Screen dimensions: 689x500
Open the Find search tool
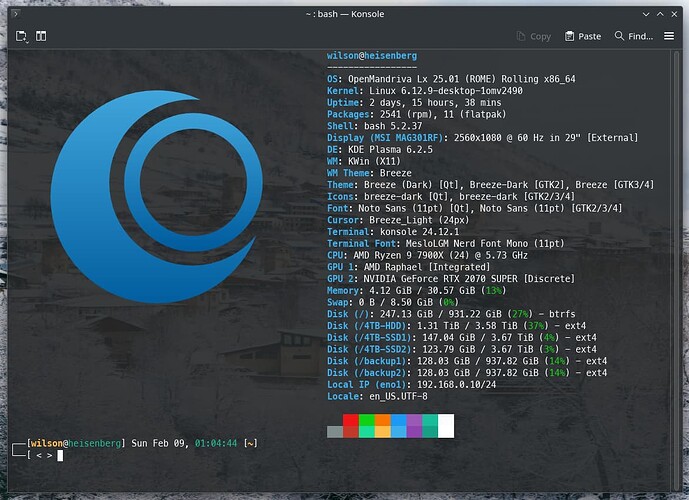634,36
